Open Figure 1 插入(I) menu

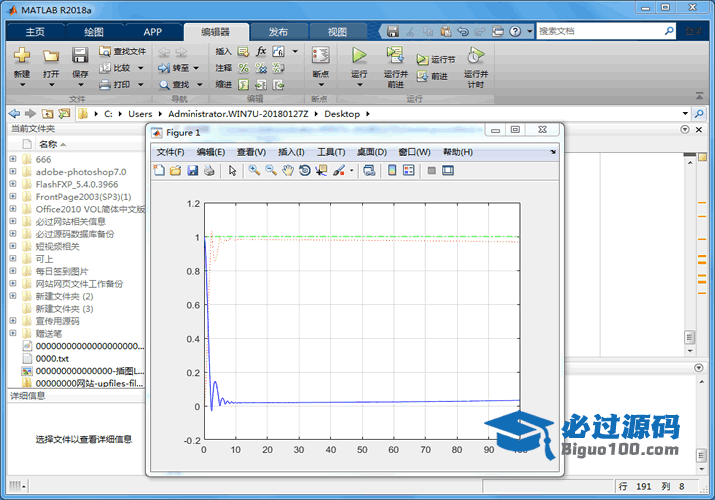(291, 152)
